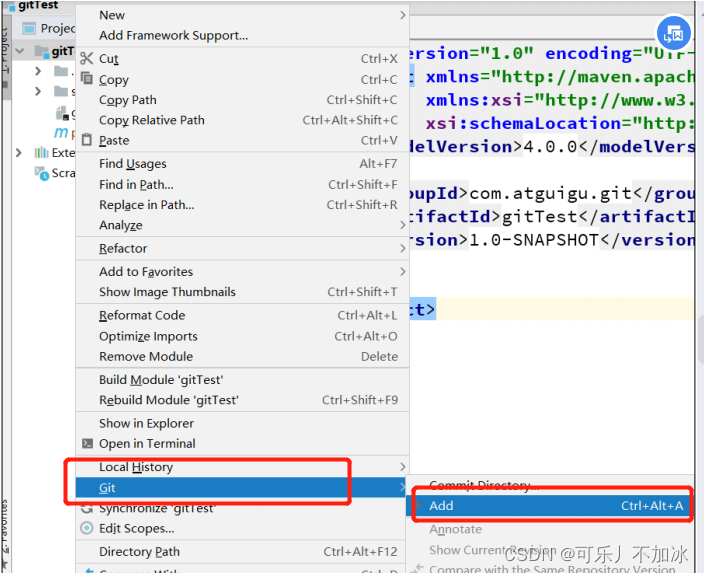Choose Find in Path…
The image size is (704, 573).
[242, 185]
